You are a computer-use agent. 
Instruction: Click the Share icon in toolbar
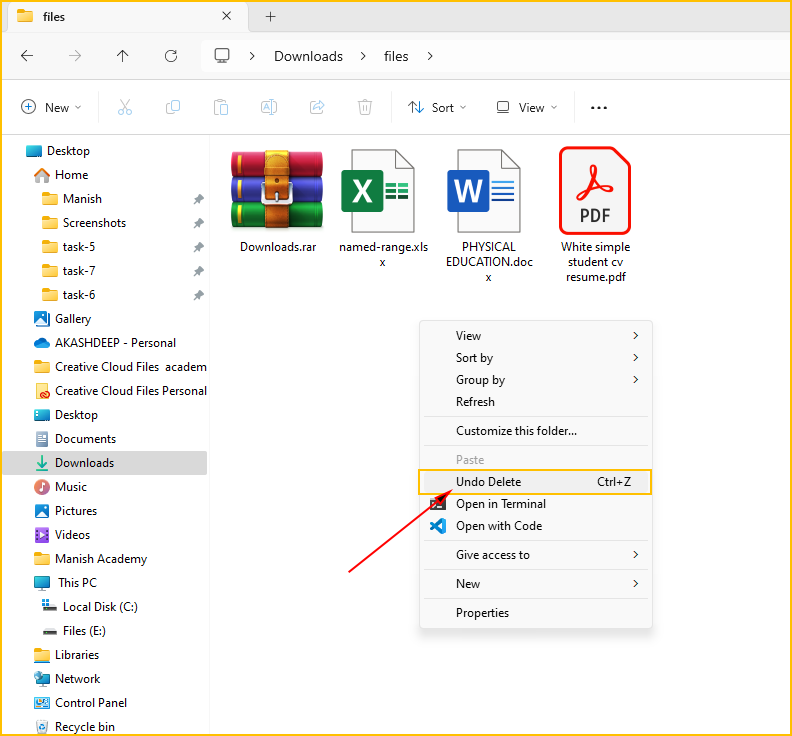[317, 107]
